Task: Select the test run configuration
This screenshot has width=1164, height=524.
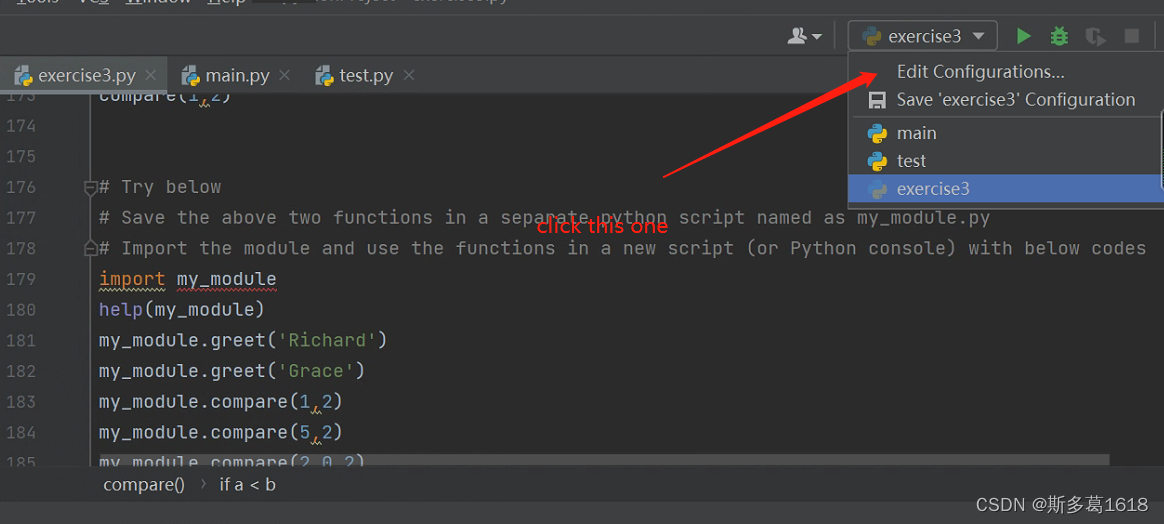Action: click(1006, 161)
